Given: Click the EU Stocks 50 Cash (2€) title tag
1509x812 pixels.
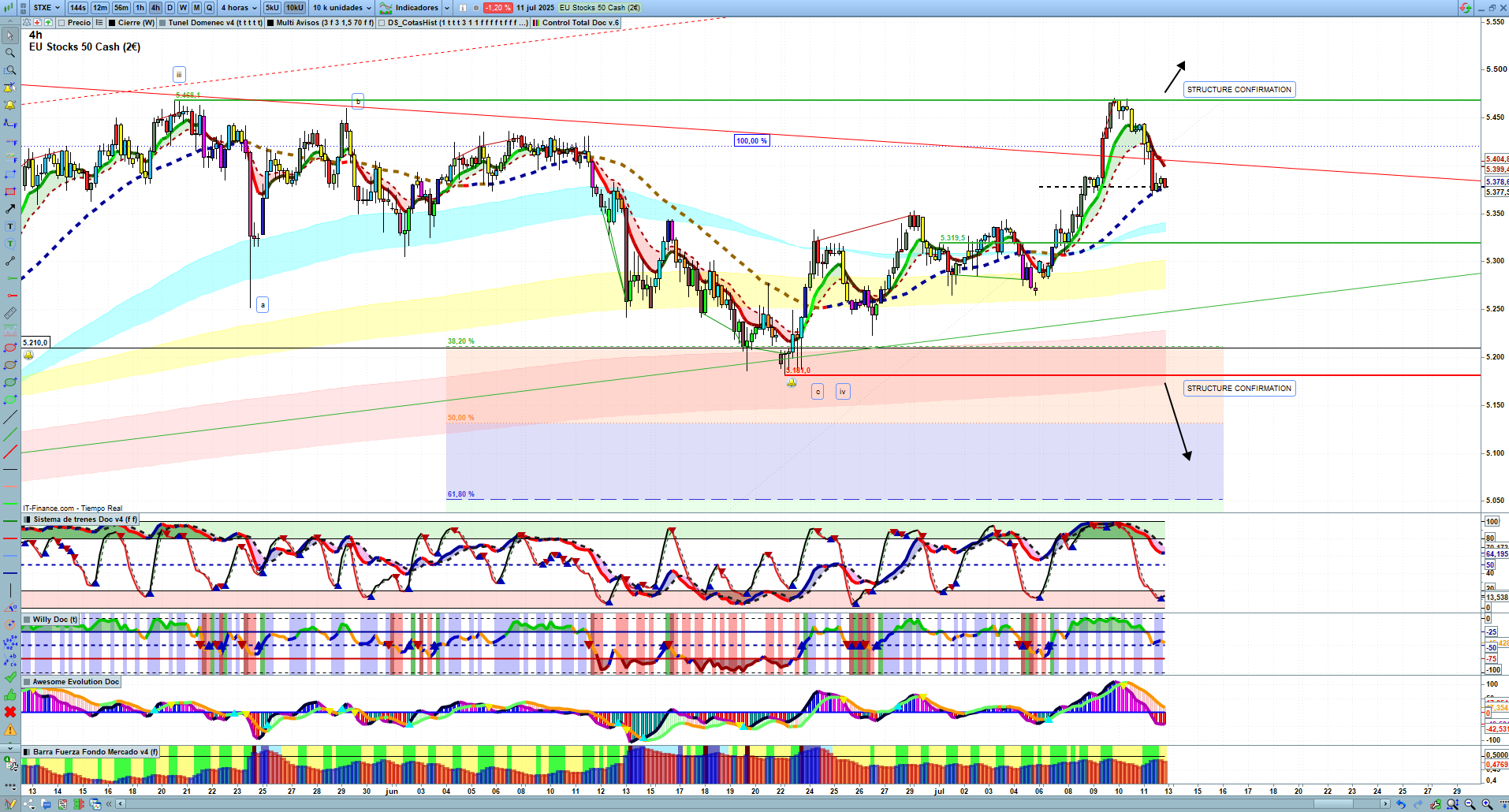Looking at the screenshot, I should pyautogui.click(x=600, y=8).
